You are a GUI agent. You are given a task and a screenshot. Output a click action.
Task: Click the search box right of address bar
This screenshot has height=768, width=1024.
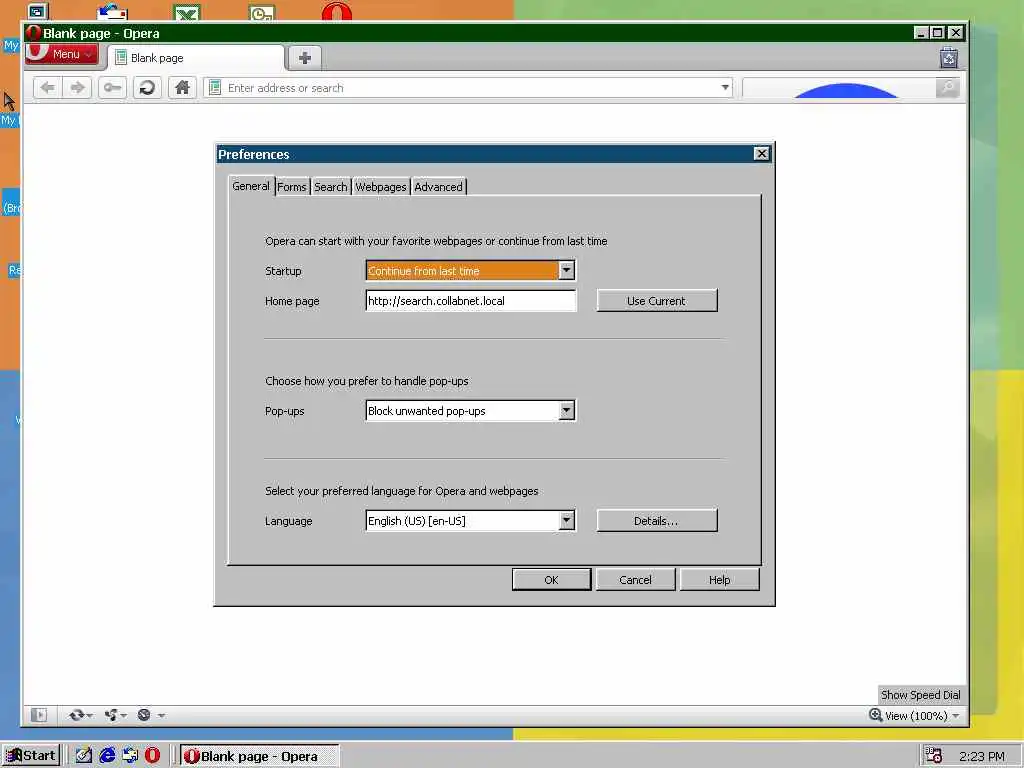839,88
